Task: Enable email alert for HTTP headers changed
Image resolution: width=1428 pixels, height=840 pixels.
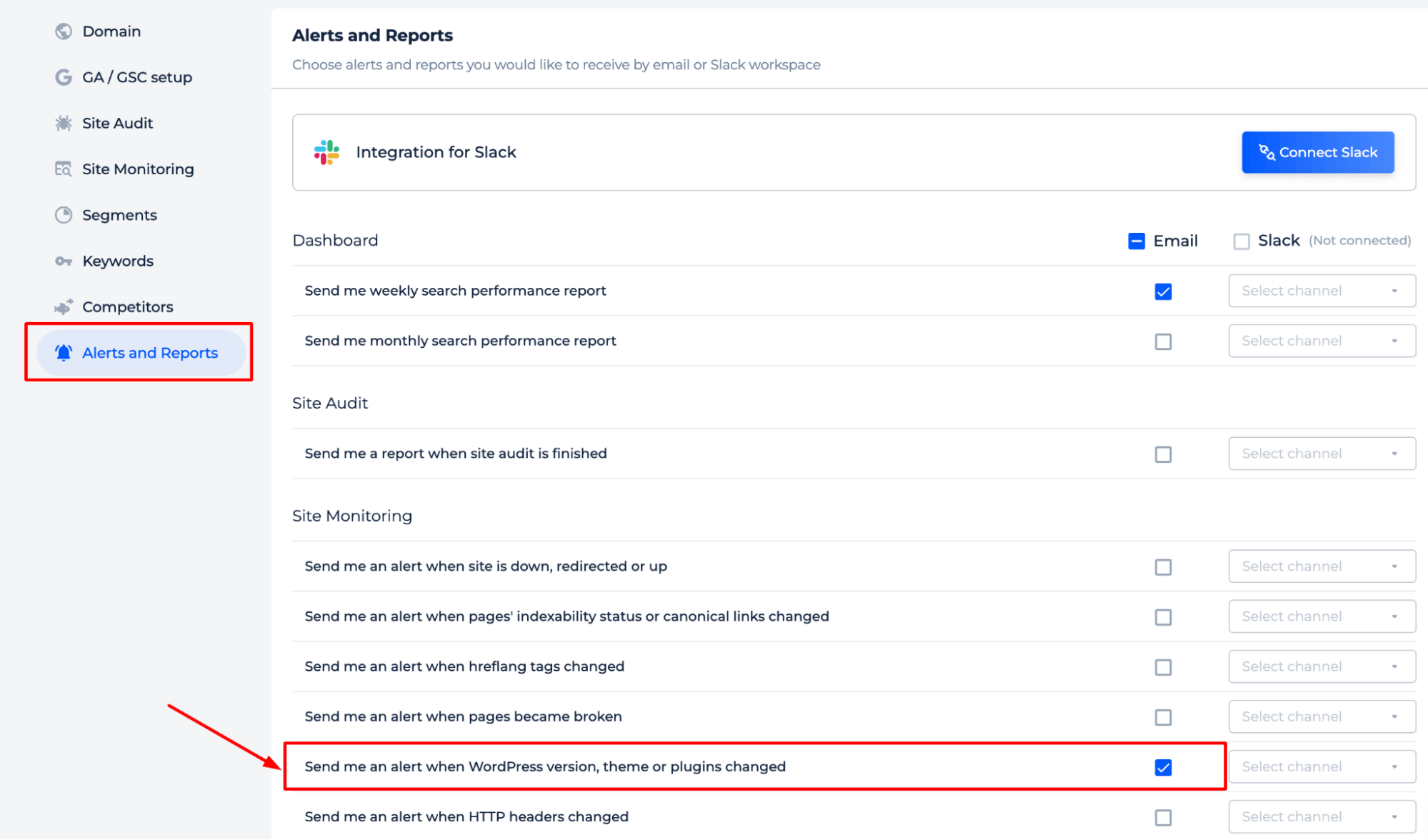Action: click(x=1163, y=817)
